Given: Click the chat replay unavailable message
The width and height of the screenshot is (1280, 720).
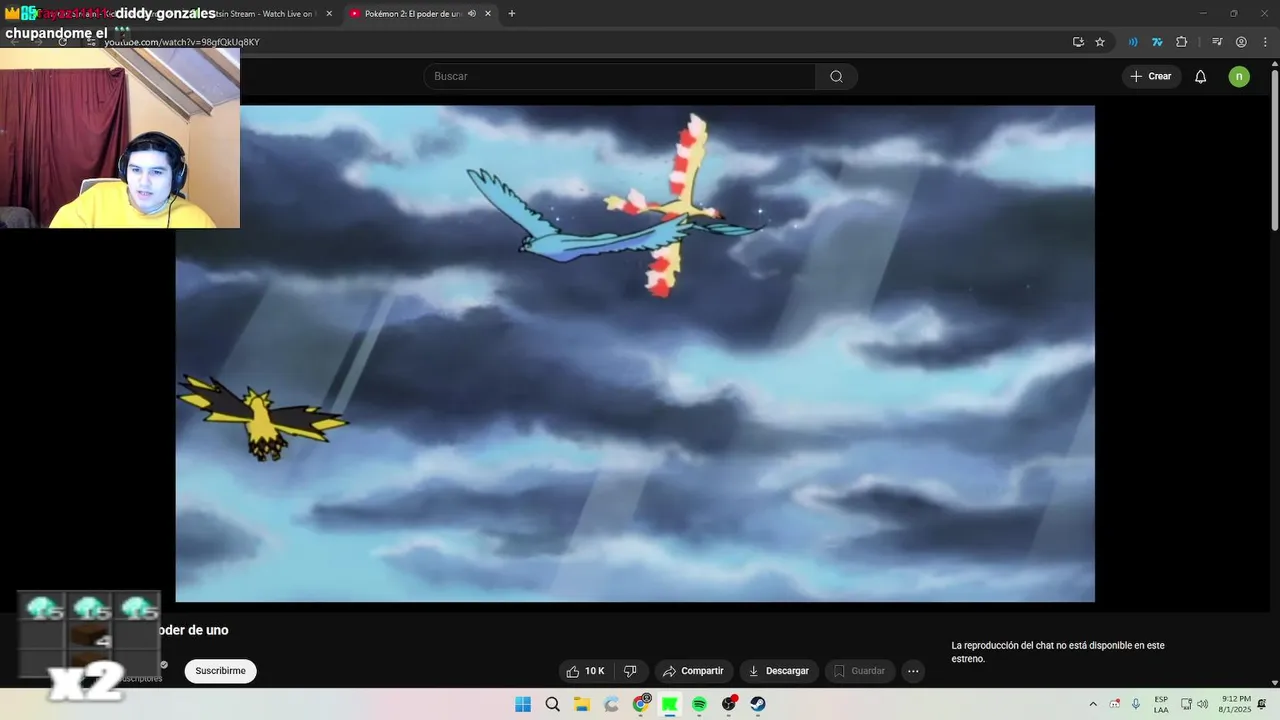Looking at the screenshot, I should [x=1058, y=652].
